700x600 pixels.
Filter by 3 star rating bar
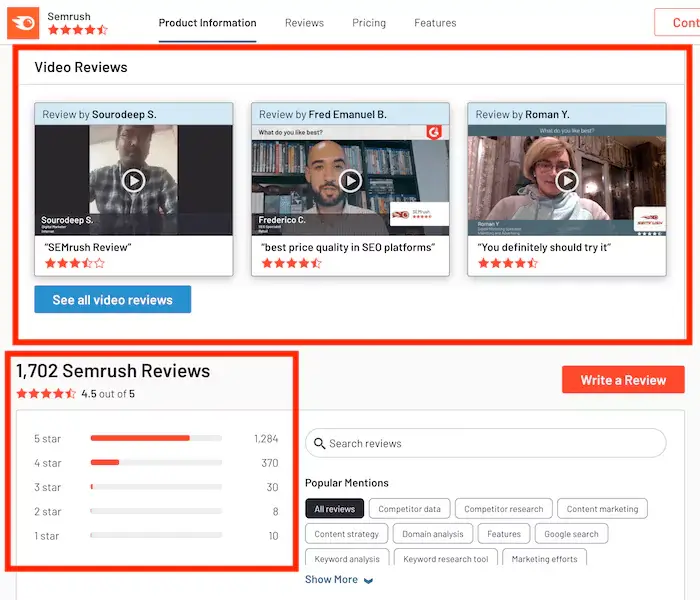pos(156,487)
